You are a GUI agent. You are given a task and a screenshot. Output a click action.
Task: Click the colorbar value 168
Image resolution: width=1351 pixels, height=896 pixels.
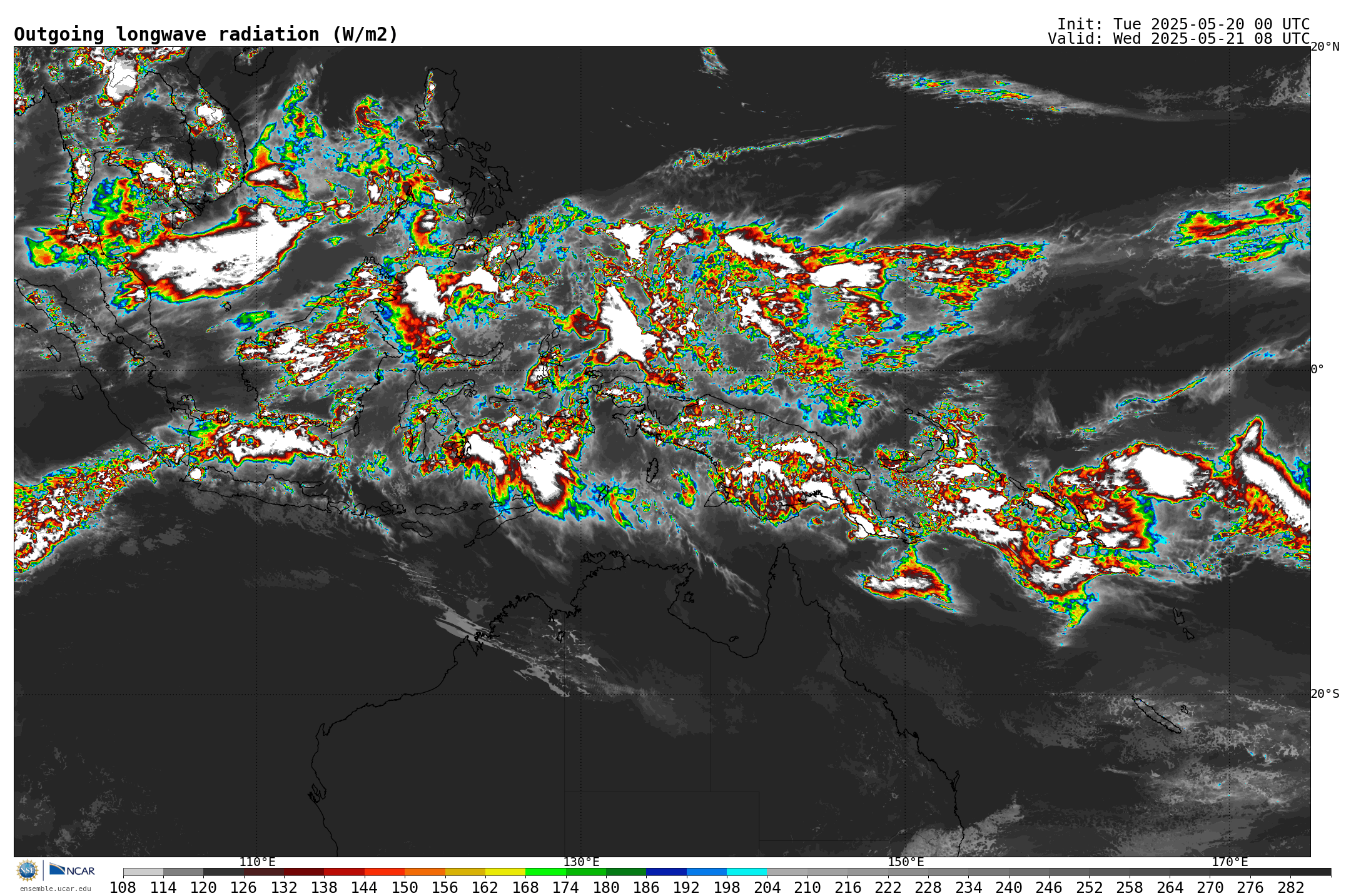(525, 888)
